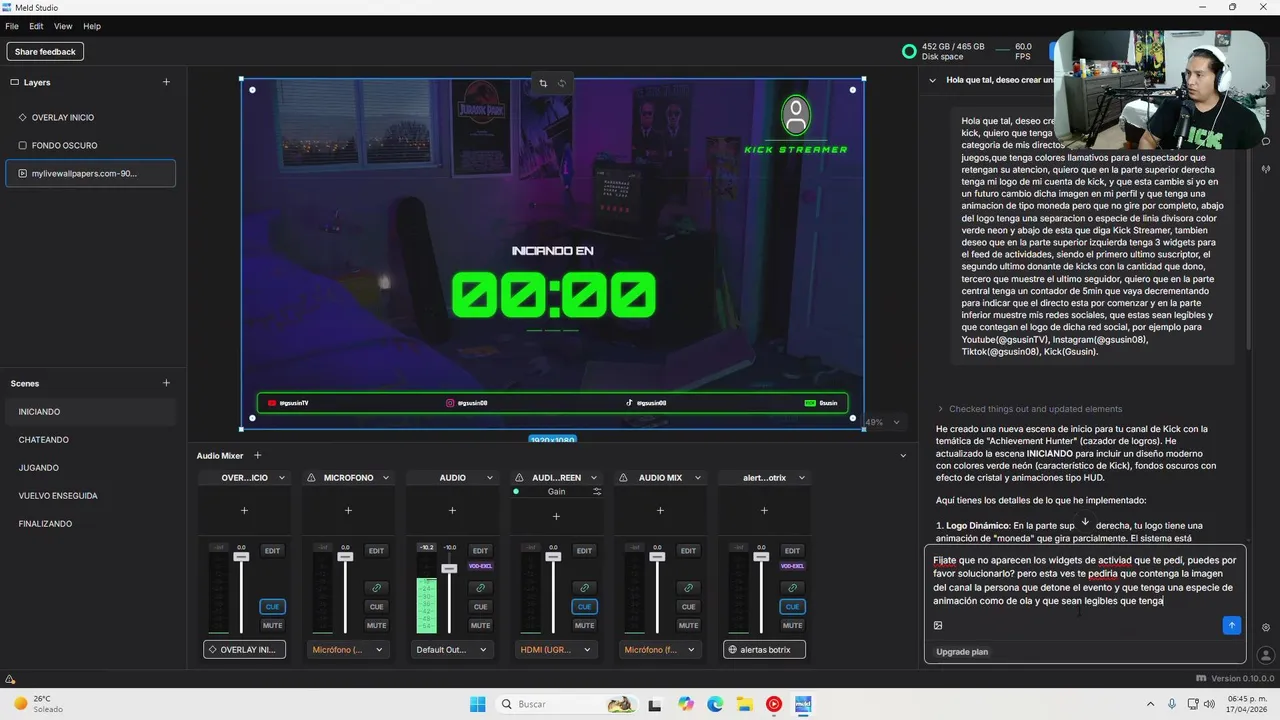Viewport: 1280px width, 720px height.
Task: Click the Upgrade plan button
Action: tap(962, 652)
